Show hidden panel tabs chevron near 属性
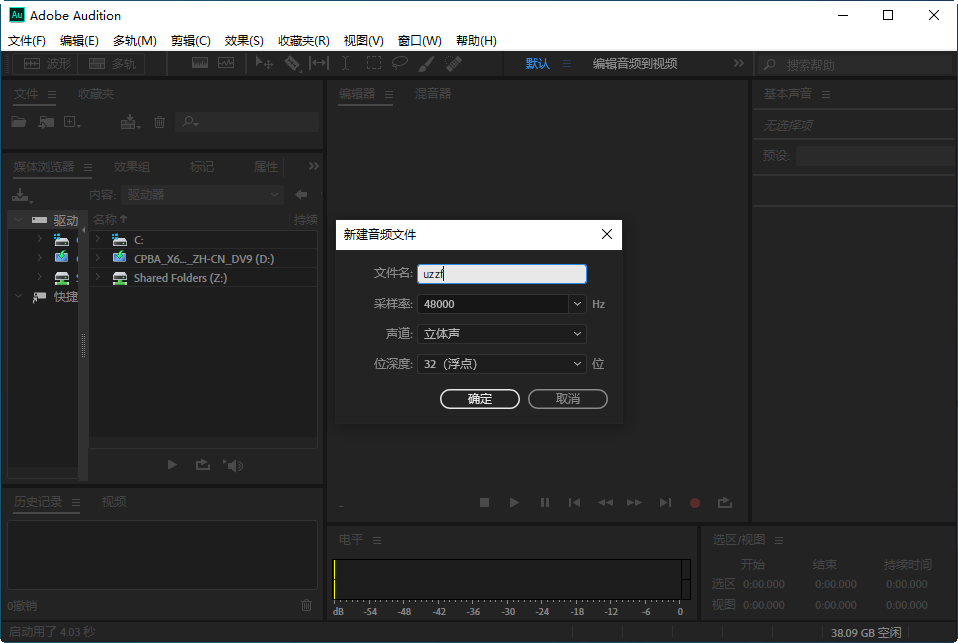 point(313,166)
